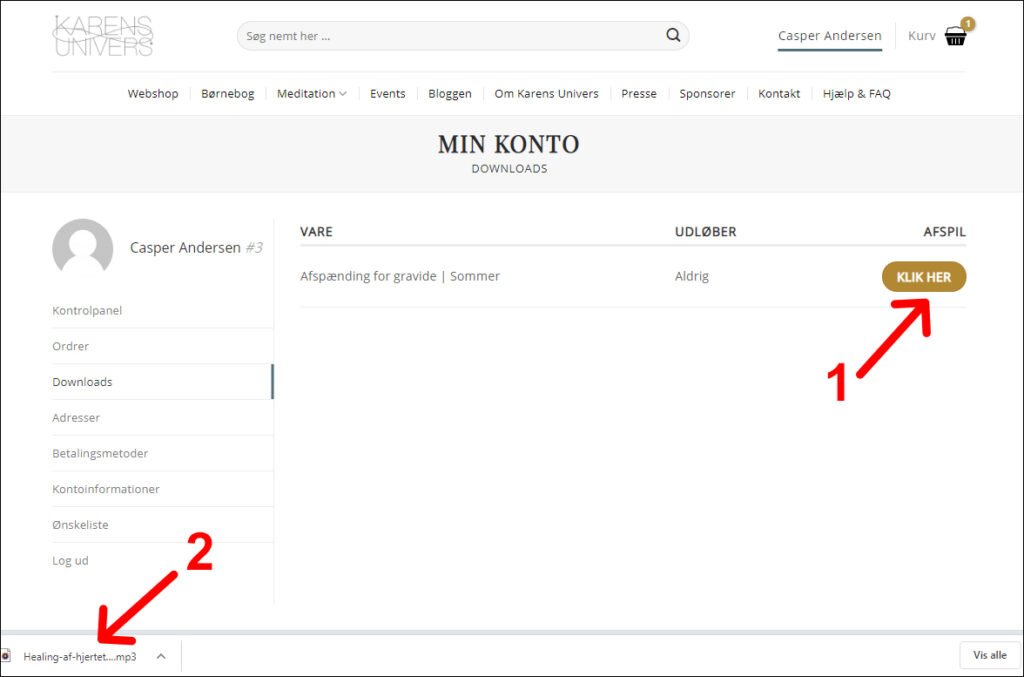The image size is (1024, 677).
Task: Open the Ønskeliste link
Action: click(80, 525)
